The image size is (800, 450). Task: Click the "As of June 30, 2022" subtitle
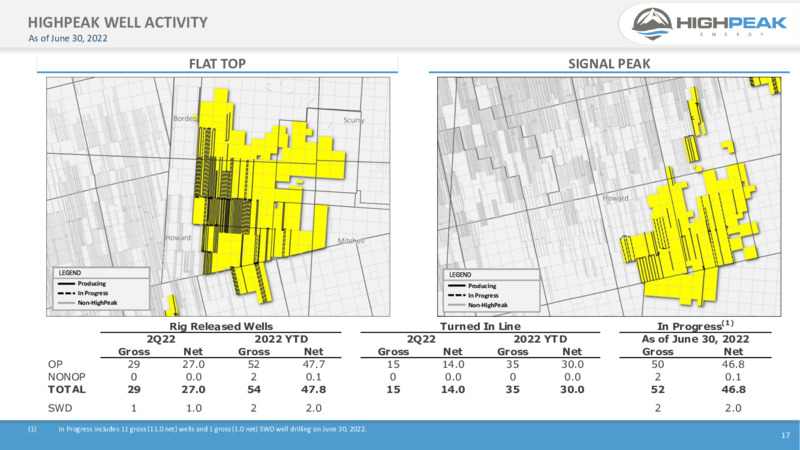point(68,38)
